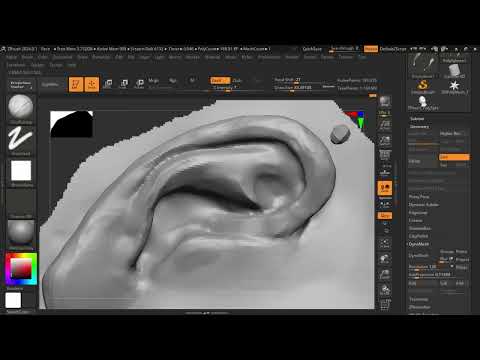Viewport: 480px width, 360px height.
Task: Click the Move view icon on right shelf
Action: (x=385, y=259)
